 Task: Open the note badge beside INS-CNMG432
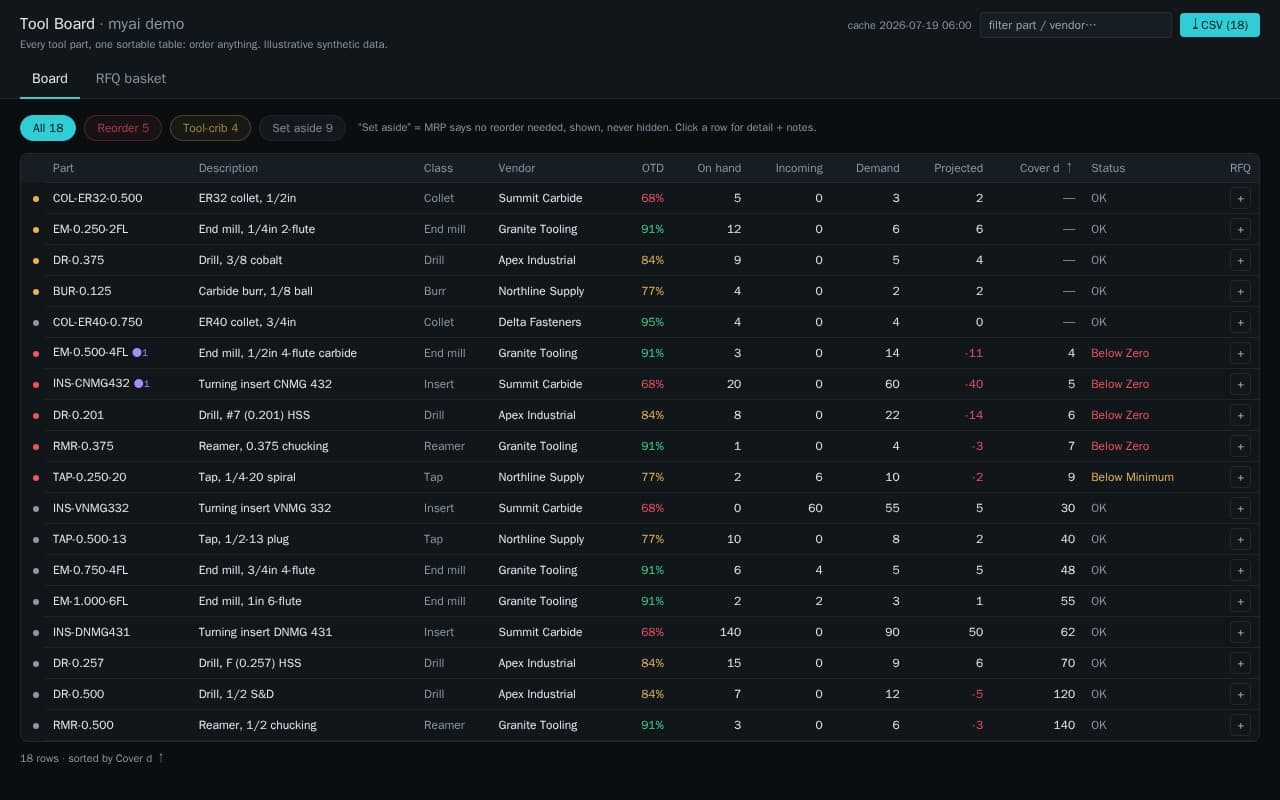pos(141,384)
